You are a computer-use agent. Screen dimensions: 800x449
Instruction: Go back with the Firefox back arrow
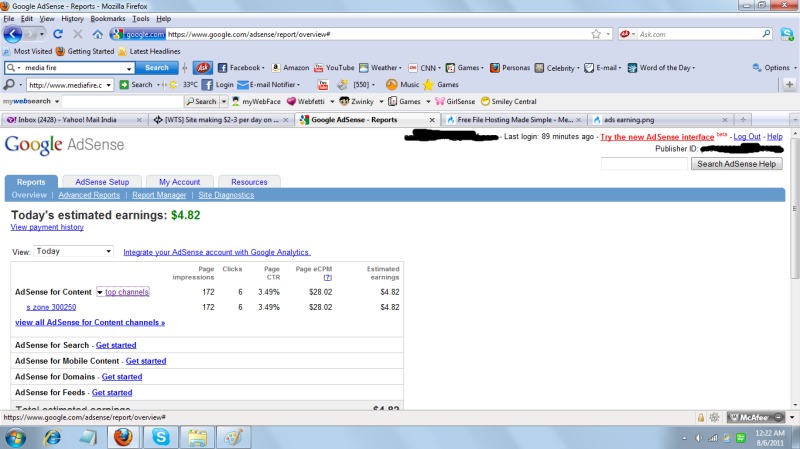[13, 34]
